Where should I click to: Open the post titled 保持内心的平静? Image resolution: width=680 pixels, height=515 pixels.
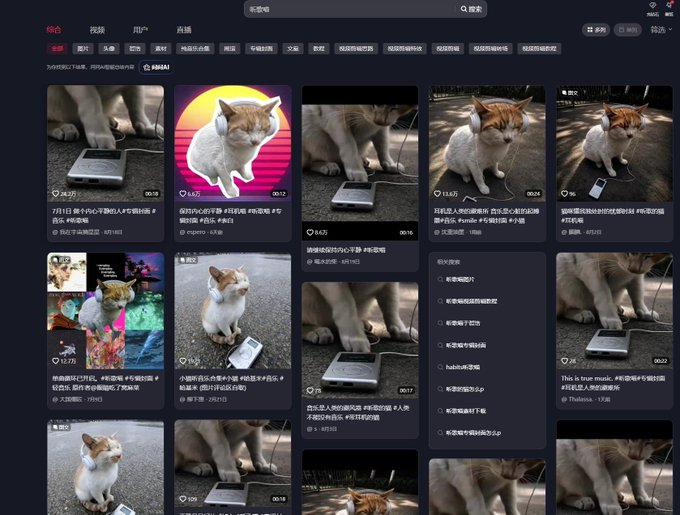(x=230, y=216)
